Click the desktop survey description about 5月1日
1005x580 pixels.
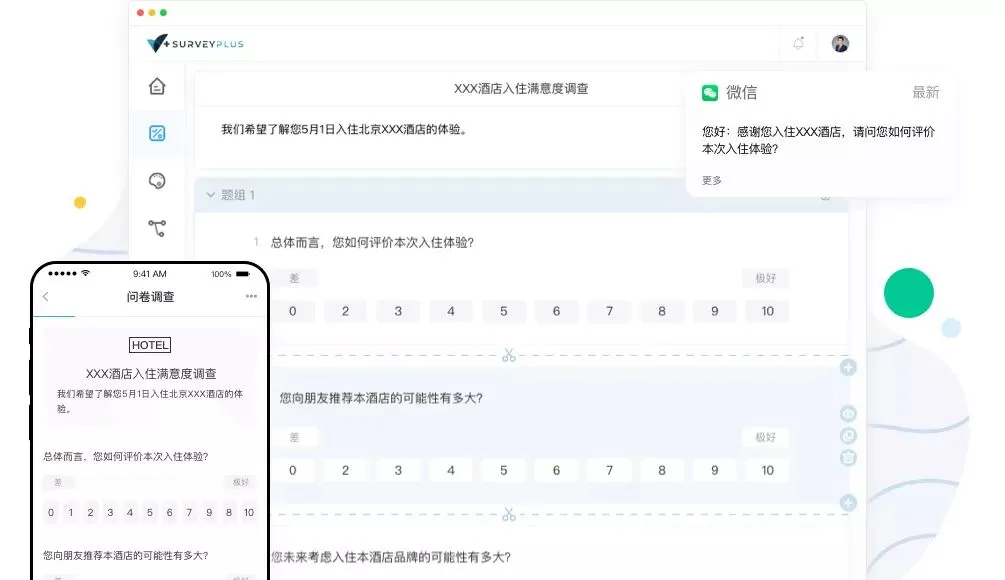(345, 129)
